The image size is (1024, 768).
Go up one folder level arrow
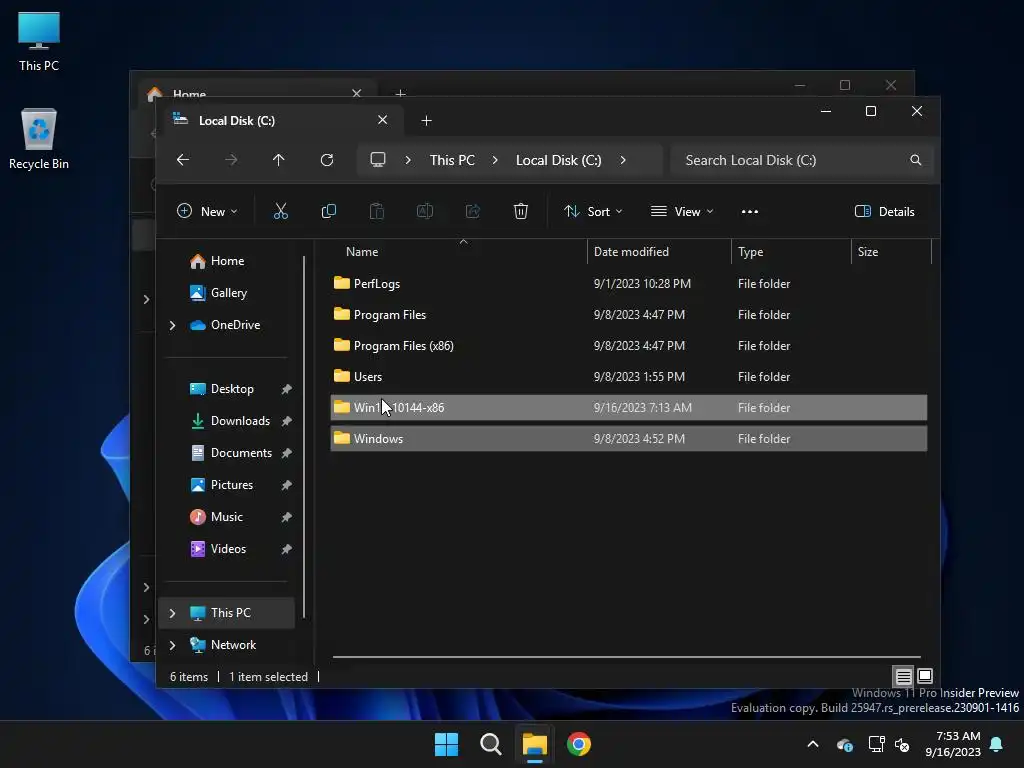pyautogui.click(x=279, y=160)
